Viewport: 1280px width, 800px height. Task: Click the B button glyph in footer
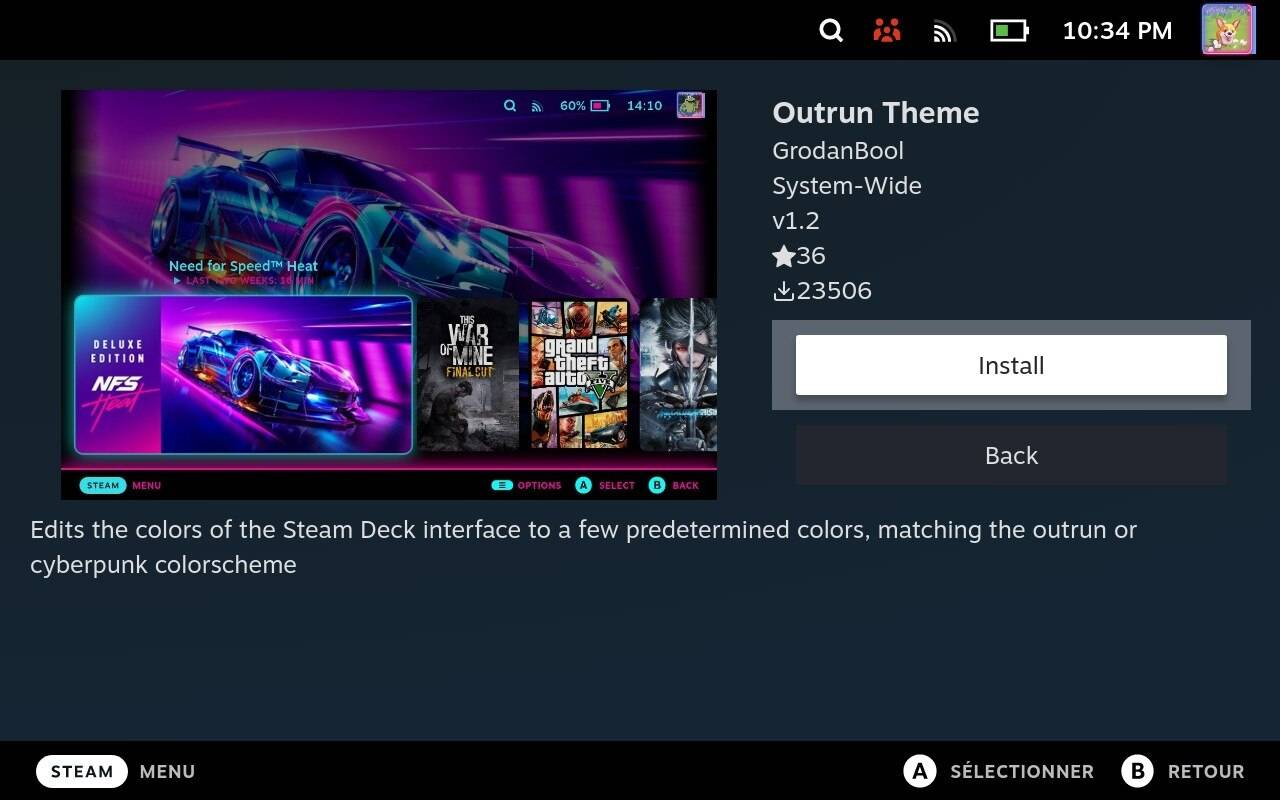click(1137, 771)
